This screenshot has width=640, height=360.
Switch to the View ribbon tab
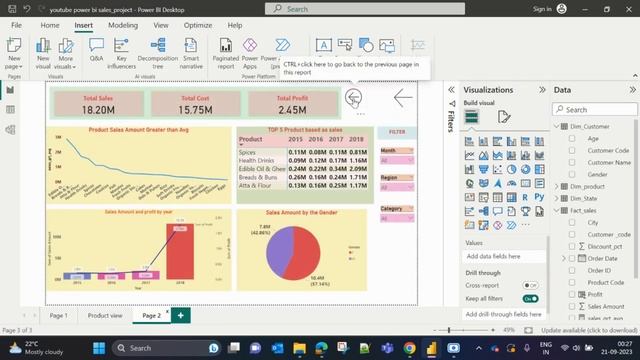pos(161,25)
